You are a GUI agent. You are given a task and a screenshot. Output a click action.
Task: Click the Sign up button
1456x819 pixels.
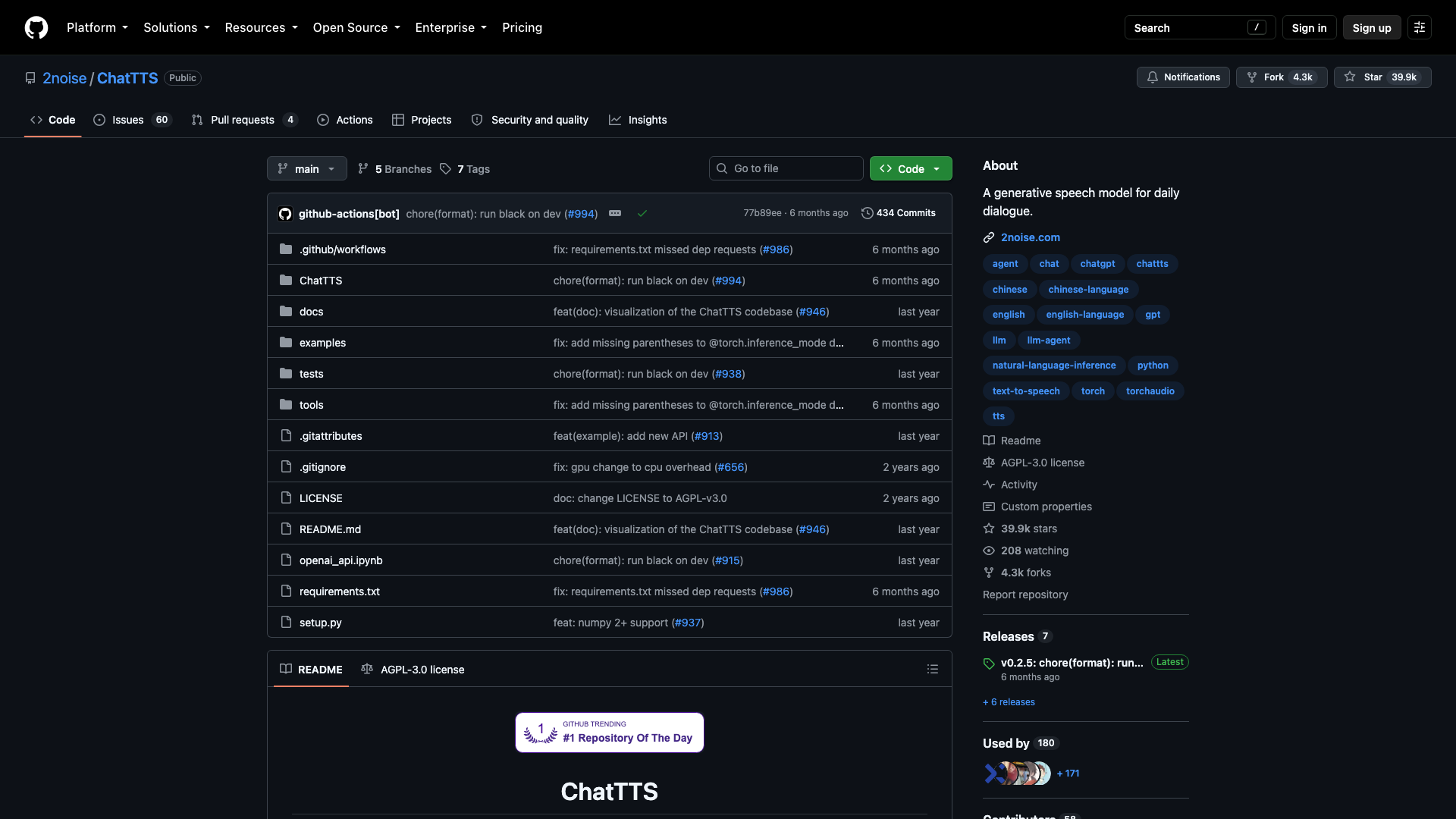tap(1372, 27)
